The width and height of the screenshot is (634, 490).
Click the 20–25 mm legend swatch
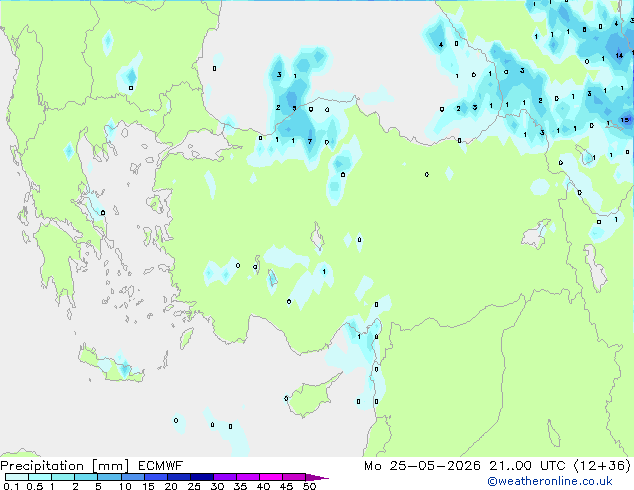point(178,477)
